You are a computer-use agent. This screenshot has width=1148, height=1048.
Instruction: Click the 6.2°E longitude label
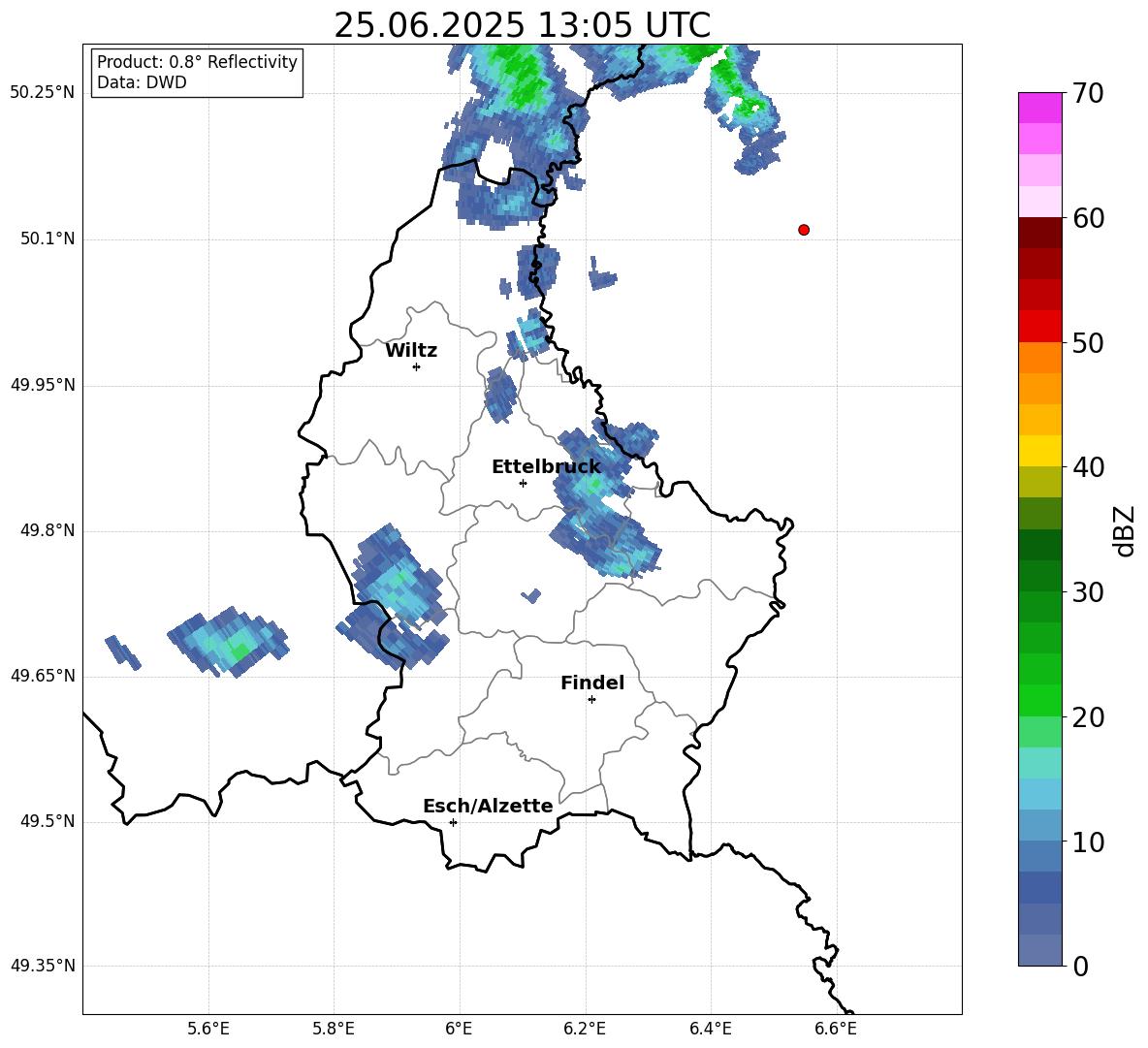coord(585,1029)
